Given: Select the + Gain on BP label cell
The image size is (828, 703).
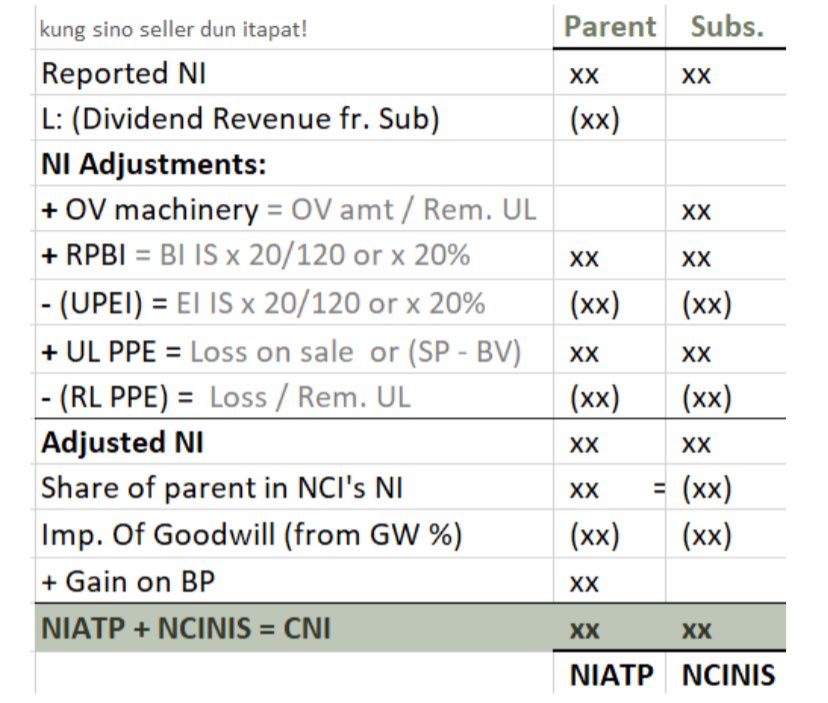Looking at the screenshot, I should tap(294, 580).
